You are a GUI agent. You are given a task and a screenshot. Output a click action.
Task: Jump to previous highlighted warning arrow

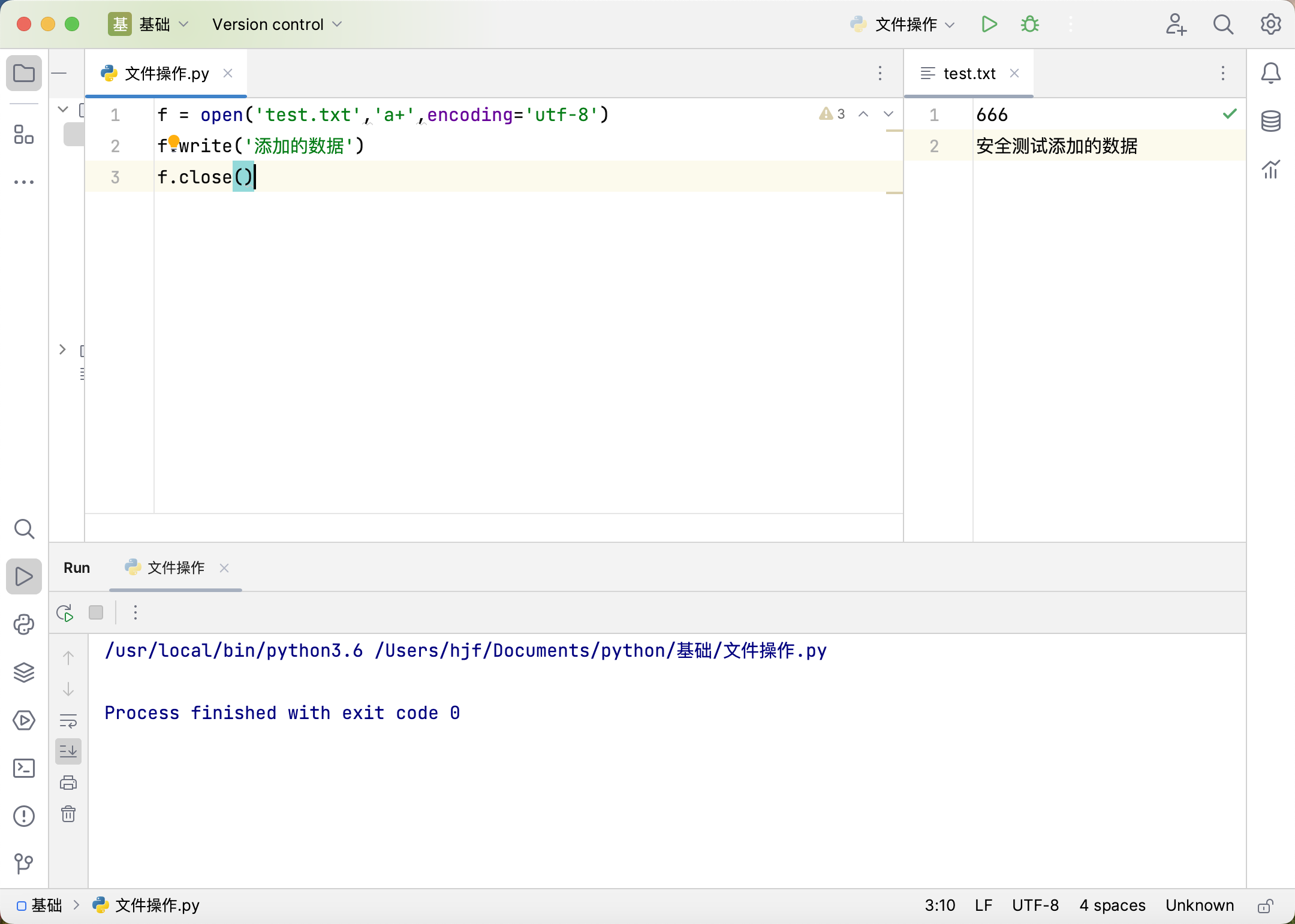click(x=863, y=114)
